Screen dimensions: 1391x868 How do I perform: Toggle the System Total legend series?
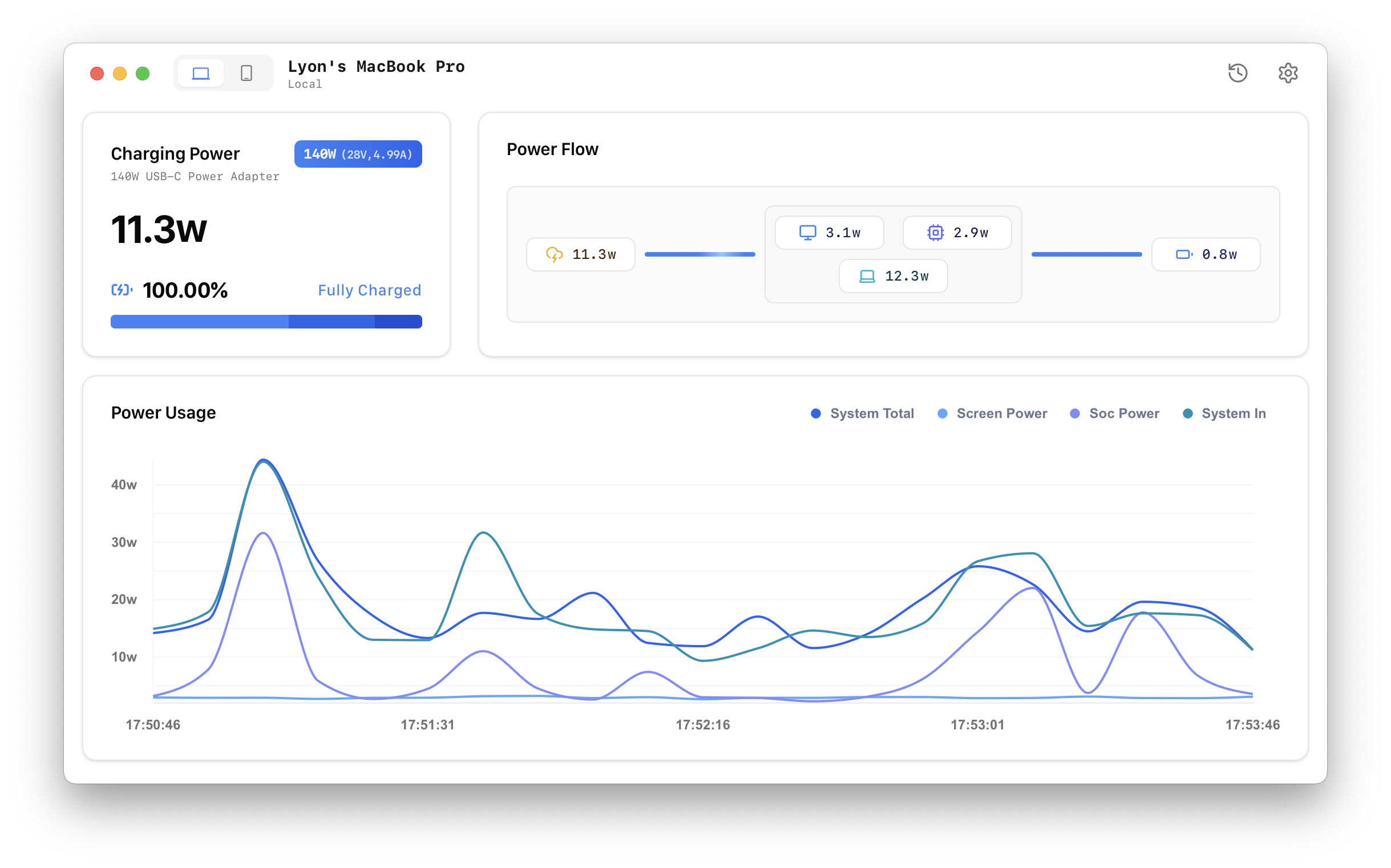tap(862, 413)
